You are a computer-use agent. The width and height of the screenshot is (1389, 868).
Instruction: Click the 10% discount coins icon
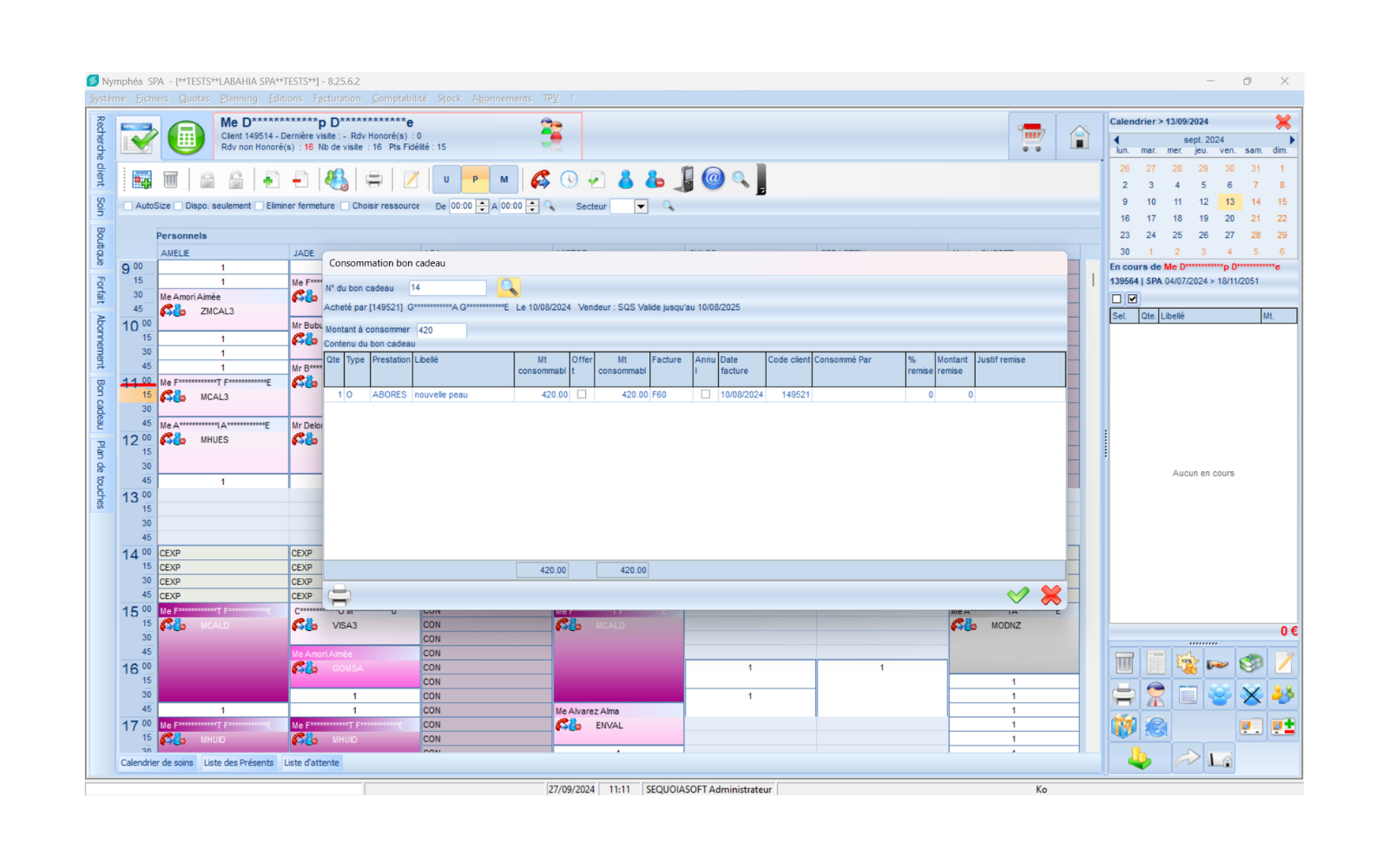(1187, 664)
